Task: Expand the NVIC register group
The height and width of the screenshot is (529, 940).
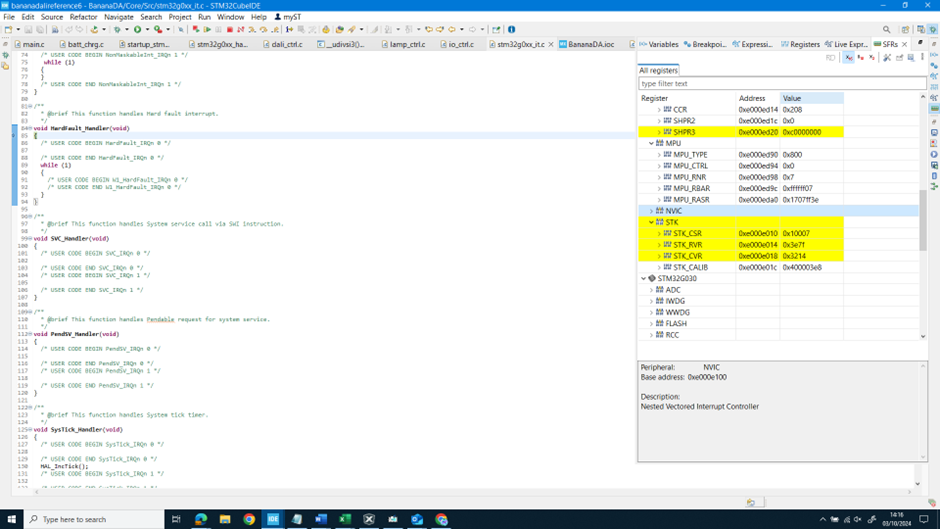Action: tap(652, 211)
